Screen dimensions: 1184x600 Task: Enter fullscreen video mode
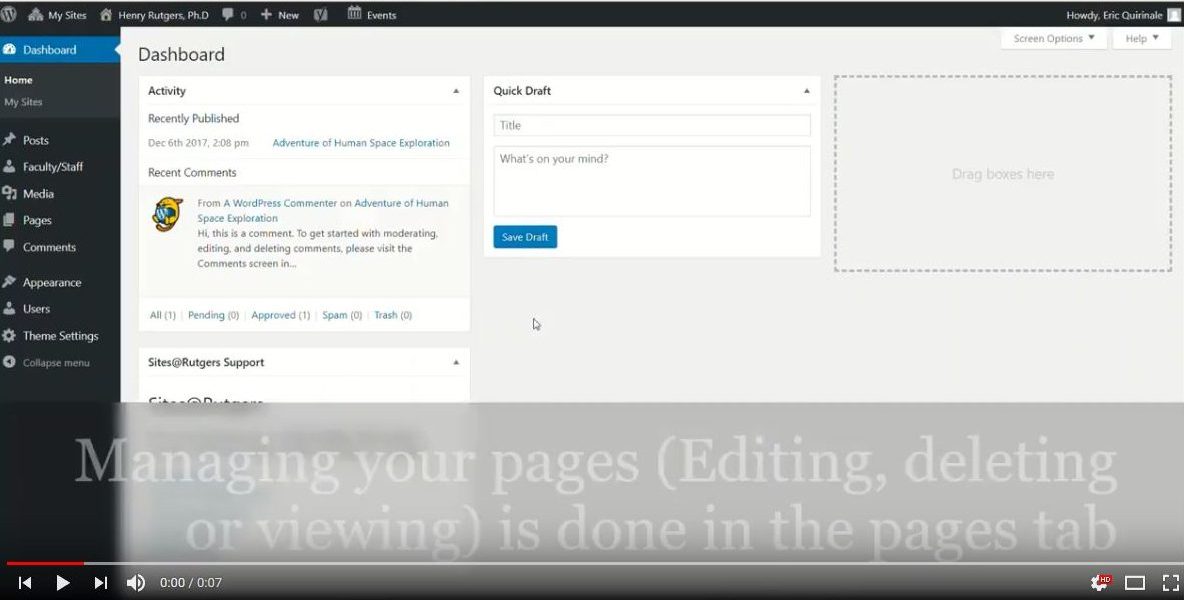coord(1169,582)
